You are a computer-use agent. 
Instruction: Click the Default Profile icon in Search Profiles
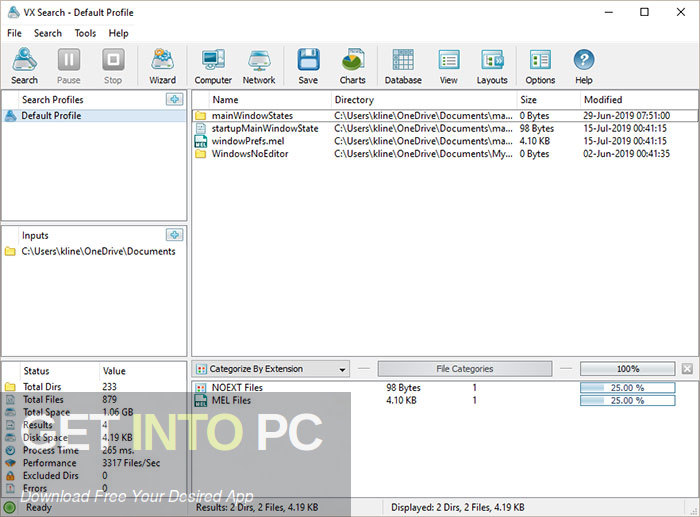point(10,116)
